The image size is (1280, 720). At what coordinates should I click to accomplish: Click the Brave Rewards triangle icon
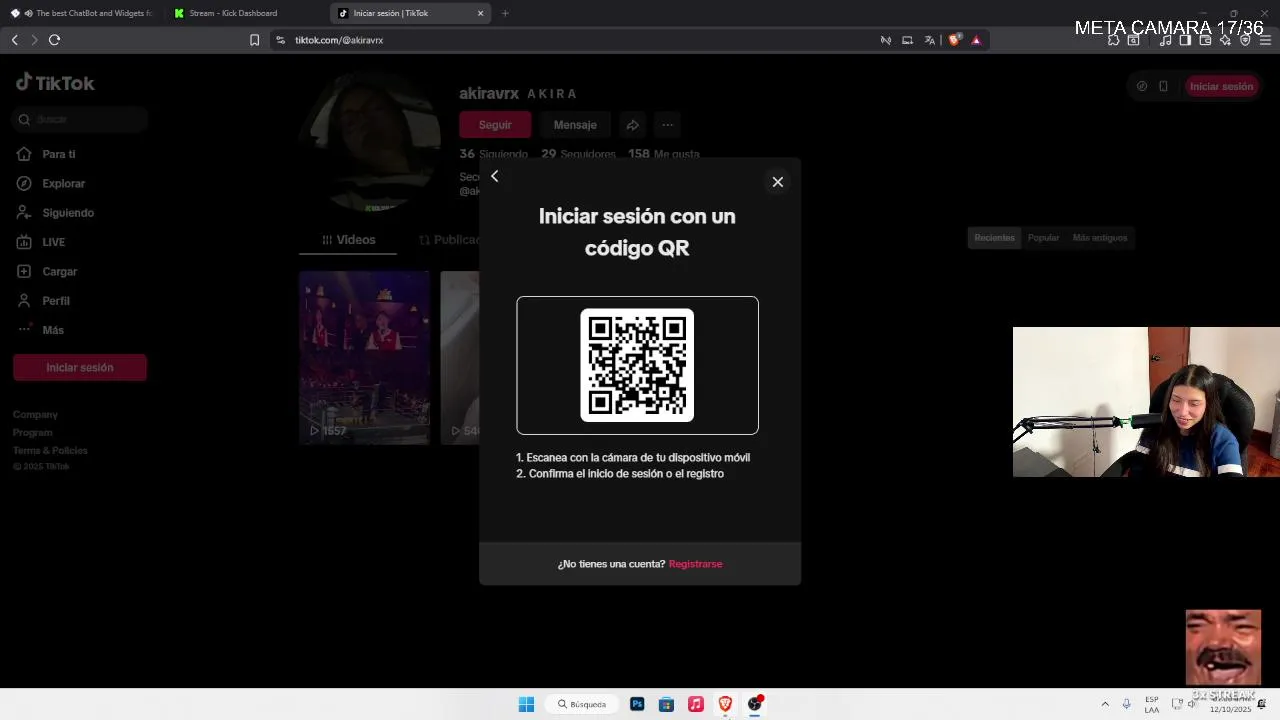coord(976,40)
